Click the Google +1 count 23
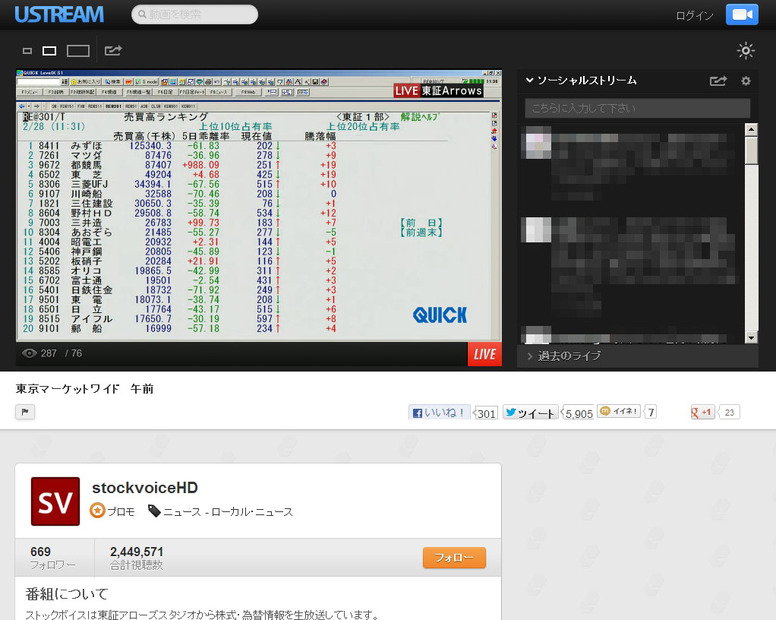The width and height of the screenshot is (776, 620). (x=729, y=412)
